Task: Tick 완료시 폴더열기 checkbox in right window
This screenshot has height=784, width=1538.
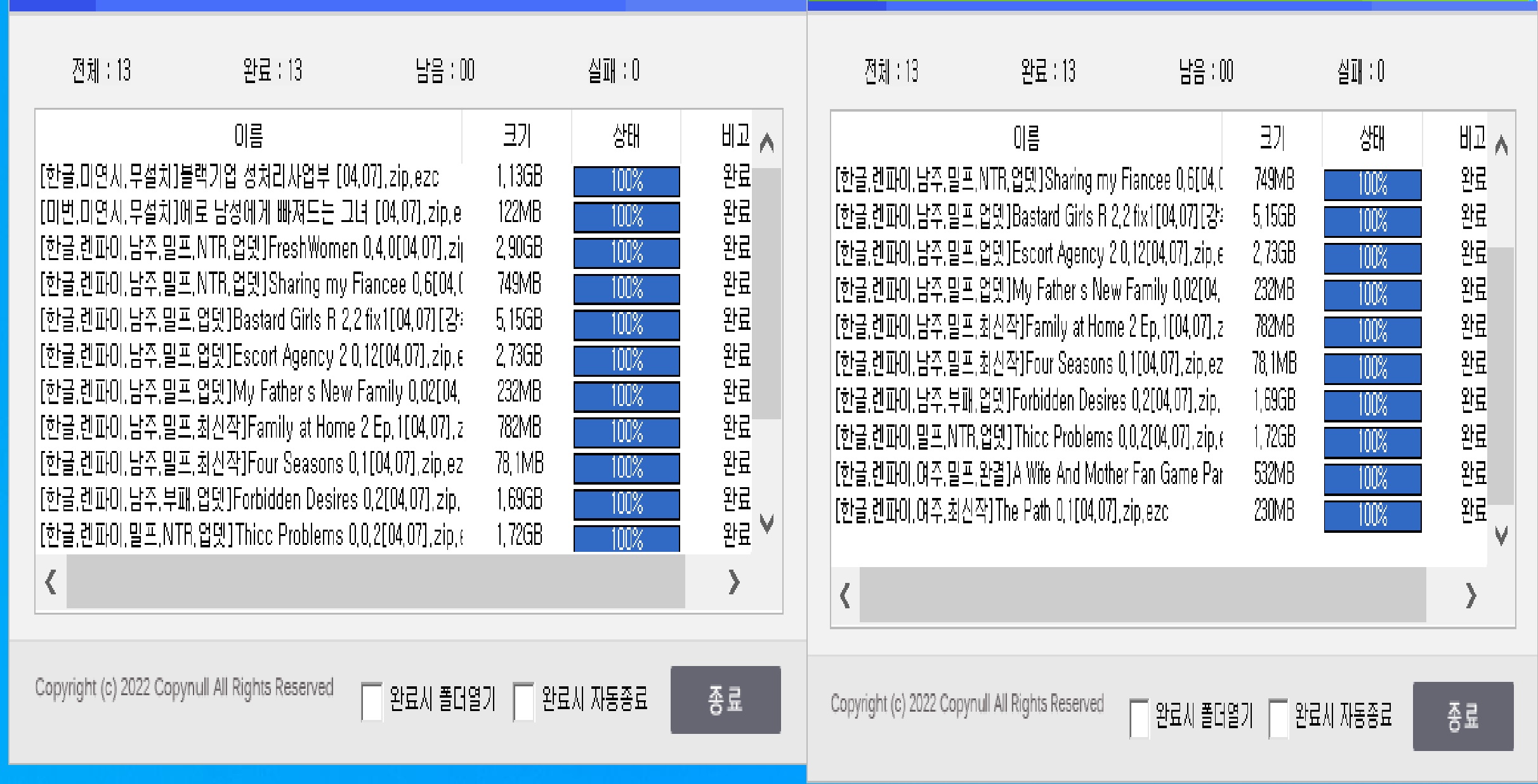Action: tap(1139, 718)
